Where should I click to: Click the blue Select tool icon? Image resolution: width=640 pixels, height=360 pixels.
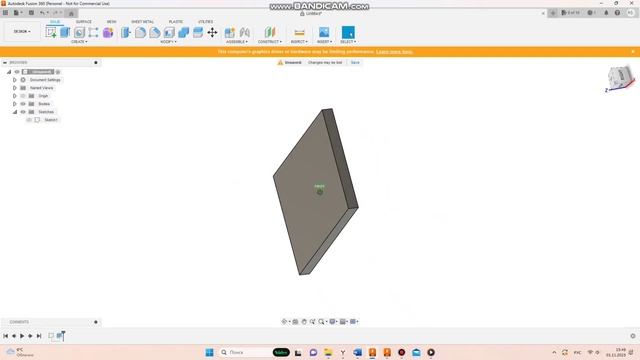[x=348, y=32]
